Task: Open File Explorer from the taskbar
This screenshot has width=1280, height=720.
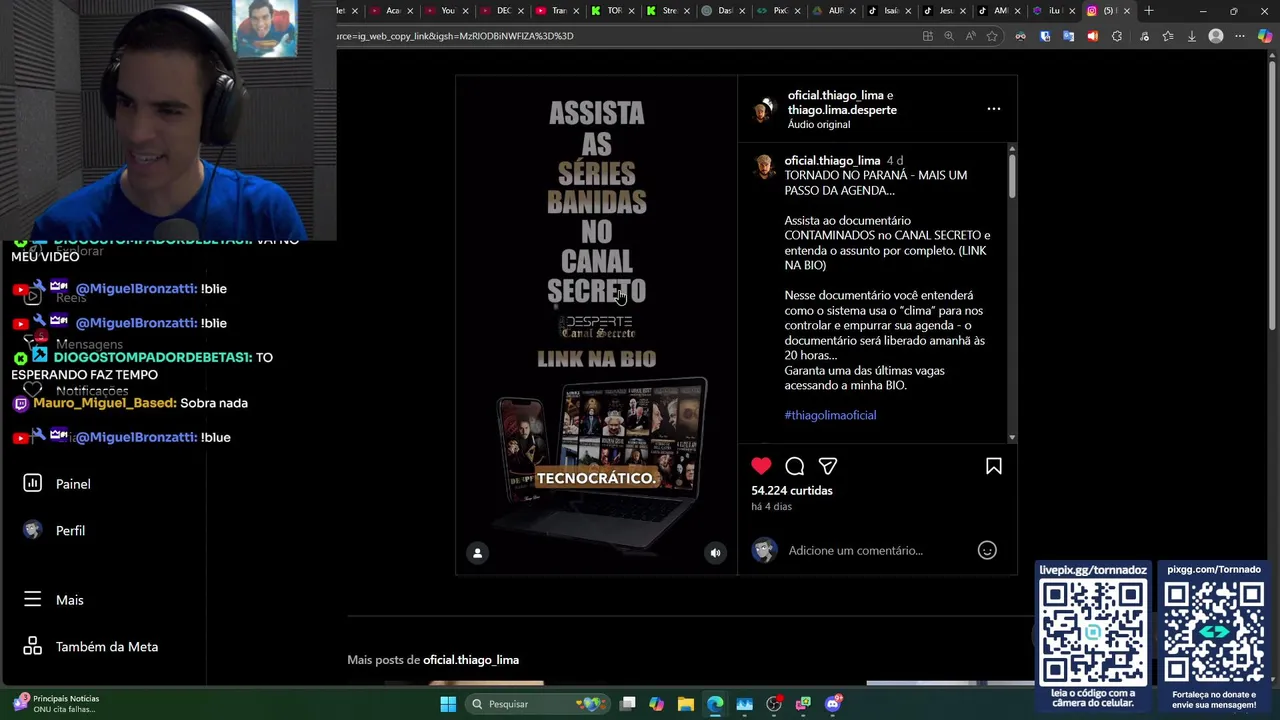Action: (686, 704)
